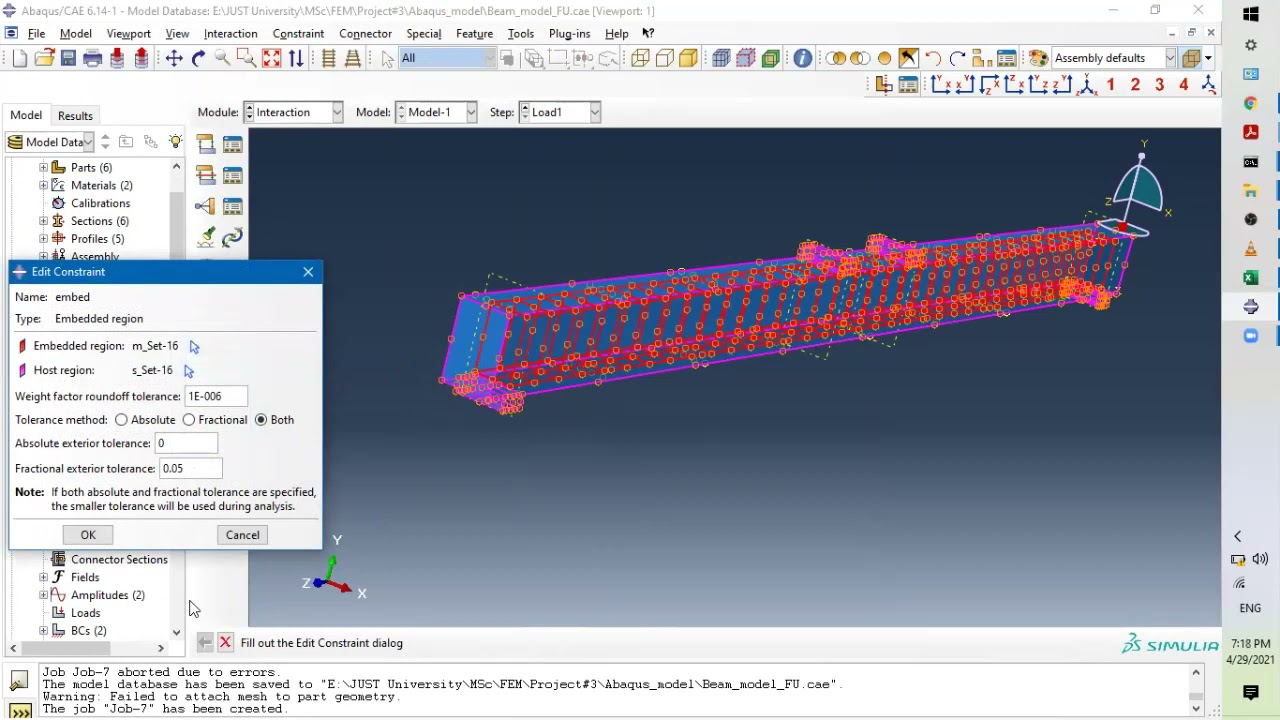Select Fractional tolerance method
The height and width of the screenshot is (720, 1280).
pos(189,420)
